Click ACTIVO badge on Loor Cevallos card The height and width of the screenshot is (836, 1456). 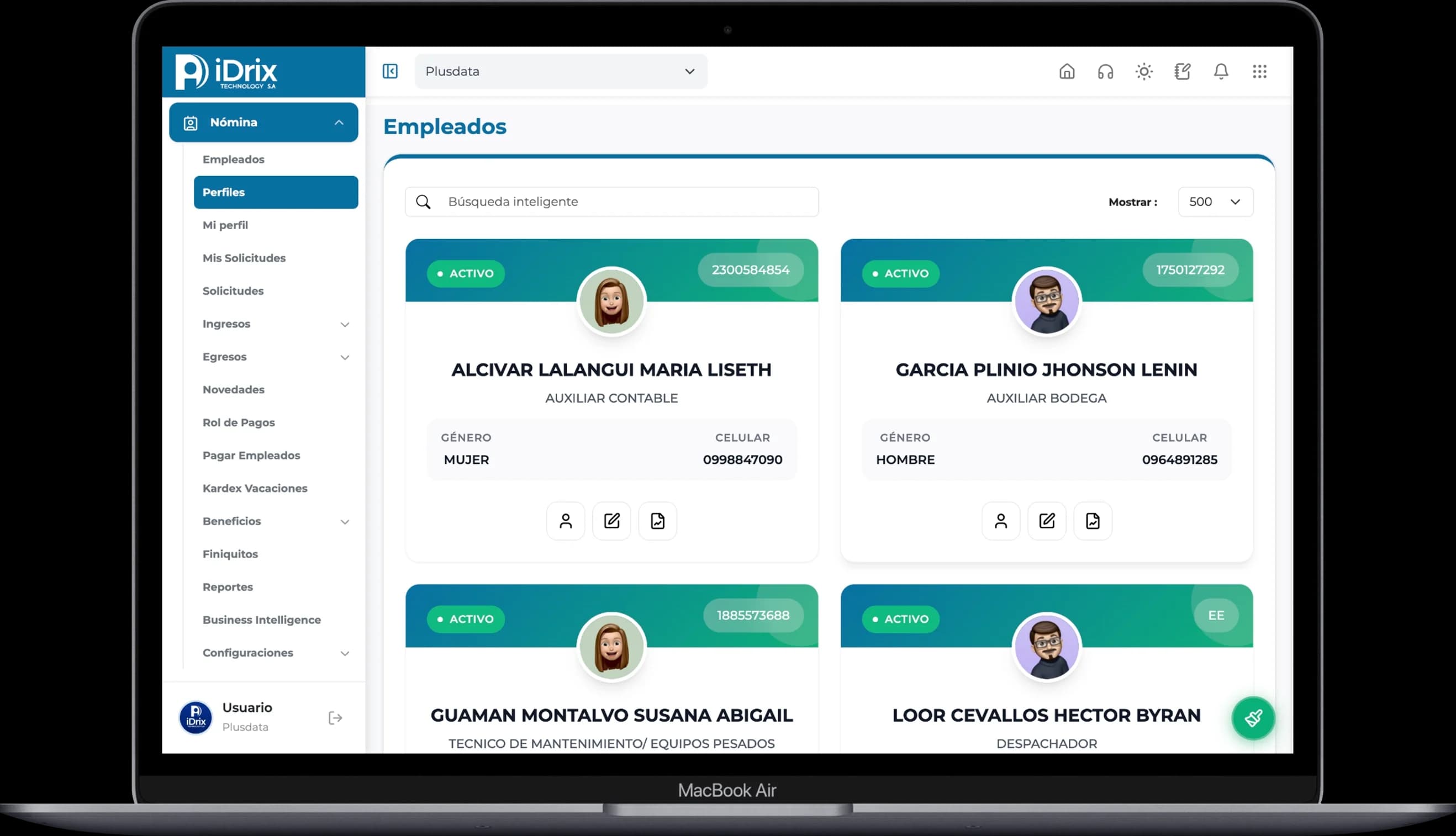pyautogui.click(x=900, y=619)
